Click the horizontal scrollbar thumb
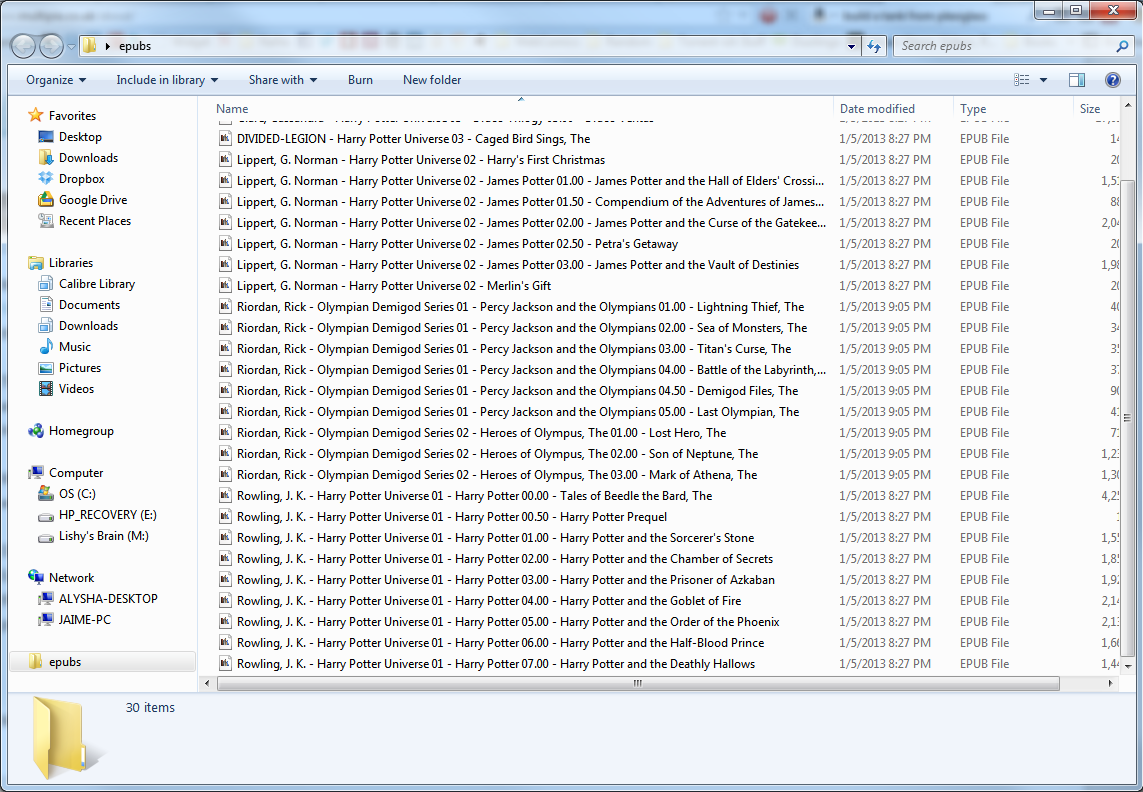 point(638,683)
